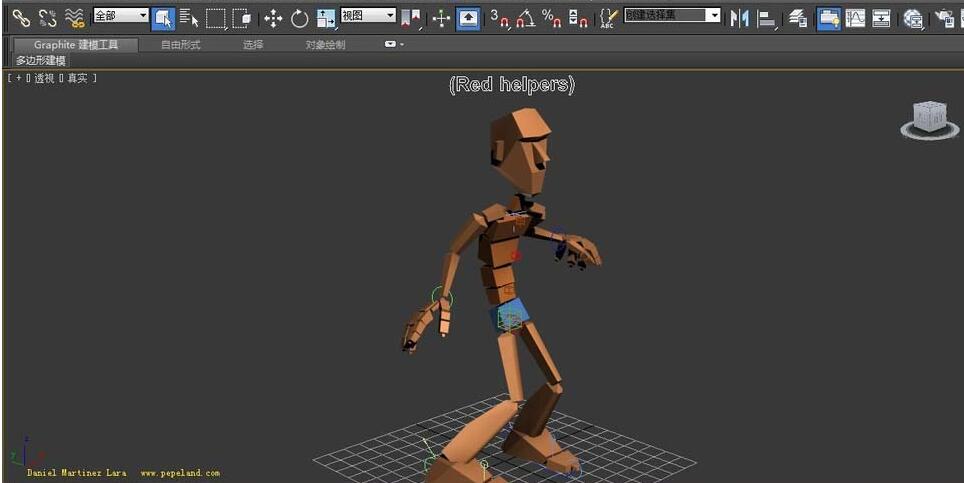
Task: Click the Mirror tool icon
Action: click(739, 18)
